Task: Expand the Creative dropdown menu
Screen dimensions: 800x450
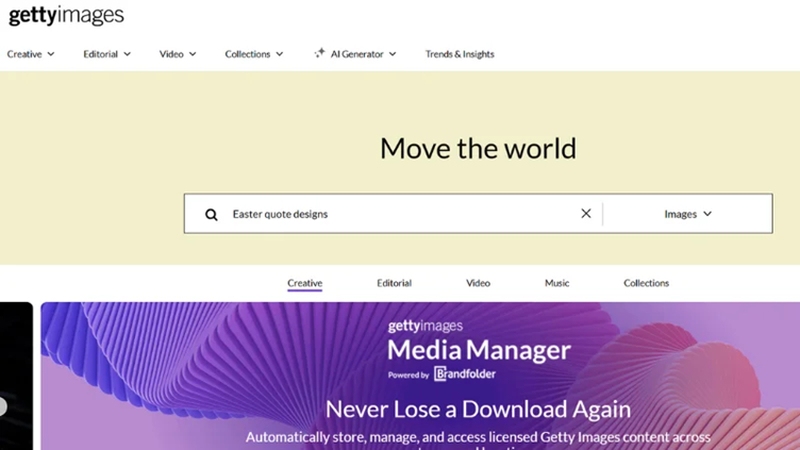Action: (31, 54)
